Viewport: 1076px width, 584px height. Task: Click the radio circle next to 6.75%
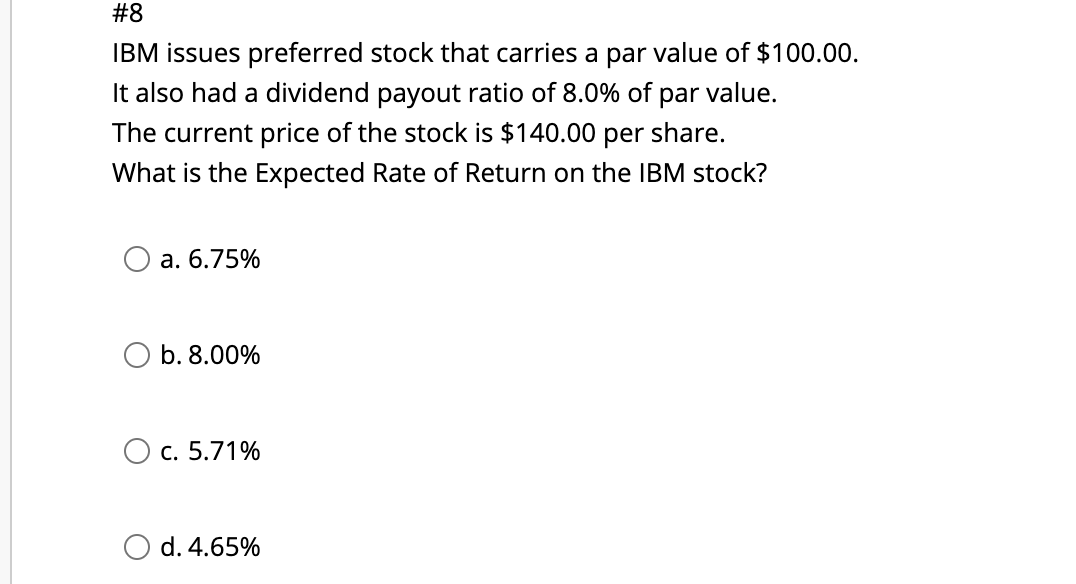(137, 260)
